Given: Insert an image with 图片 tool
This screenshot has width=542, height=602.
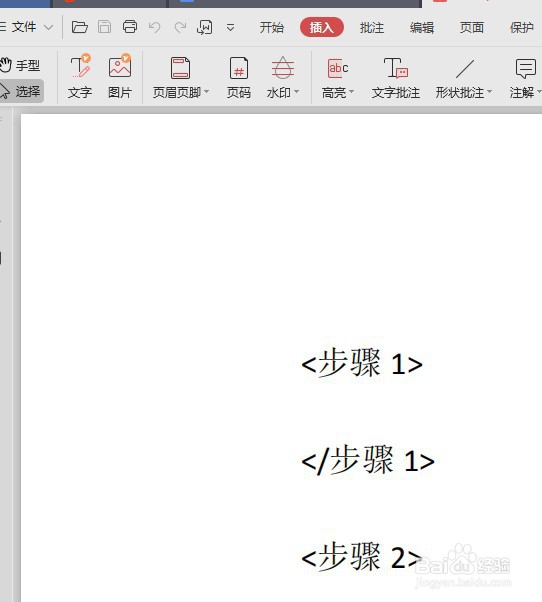Looking at the screenshot, I should point(120,77).
